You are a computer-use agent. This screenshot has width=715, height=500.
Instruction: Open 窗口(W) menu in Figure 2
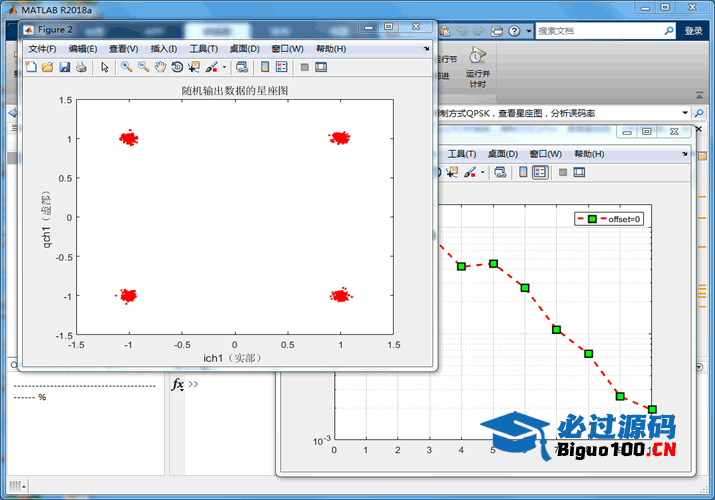[x=287, y=49]
